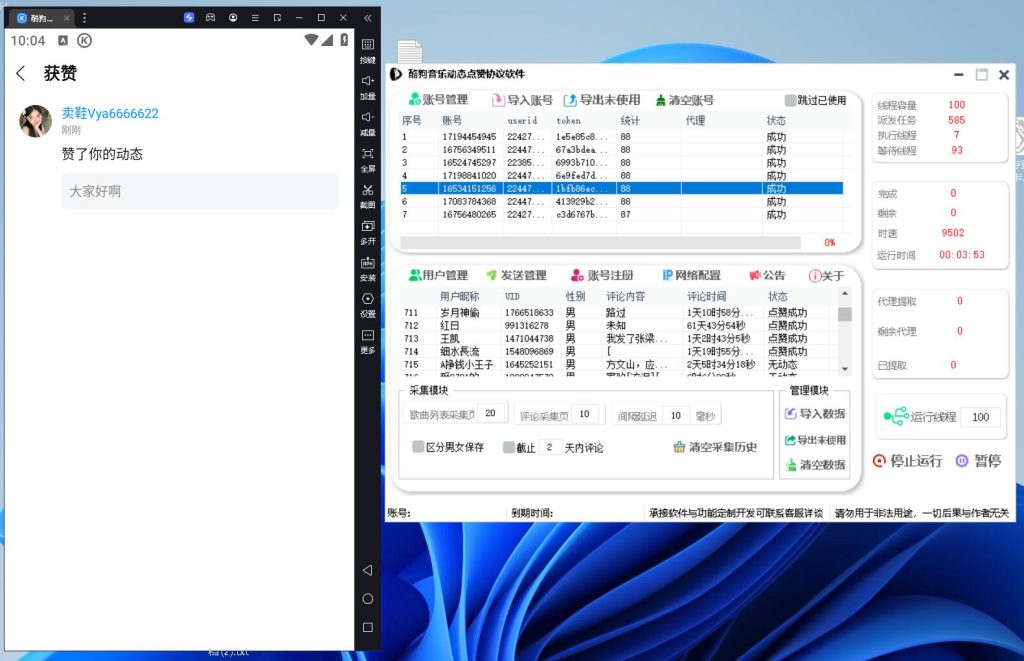Open the keyboard mapping (按键) icon

(x=367, y=45)
